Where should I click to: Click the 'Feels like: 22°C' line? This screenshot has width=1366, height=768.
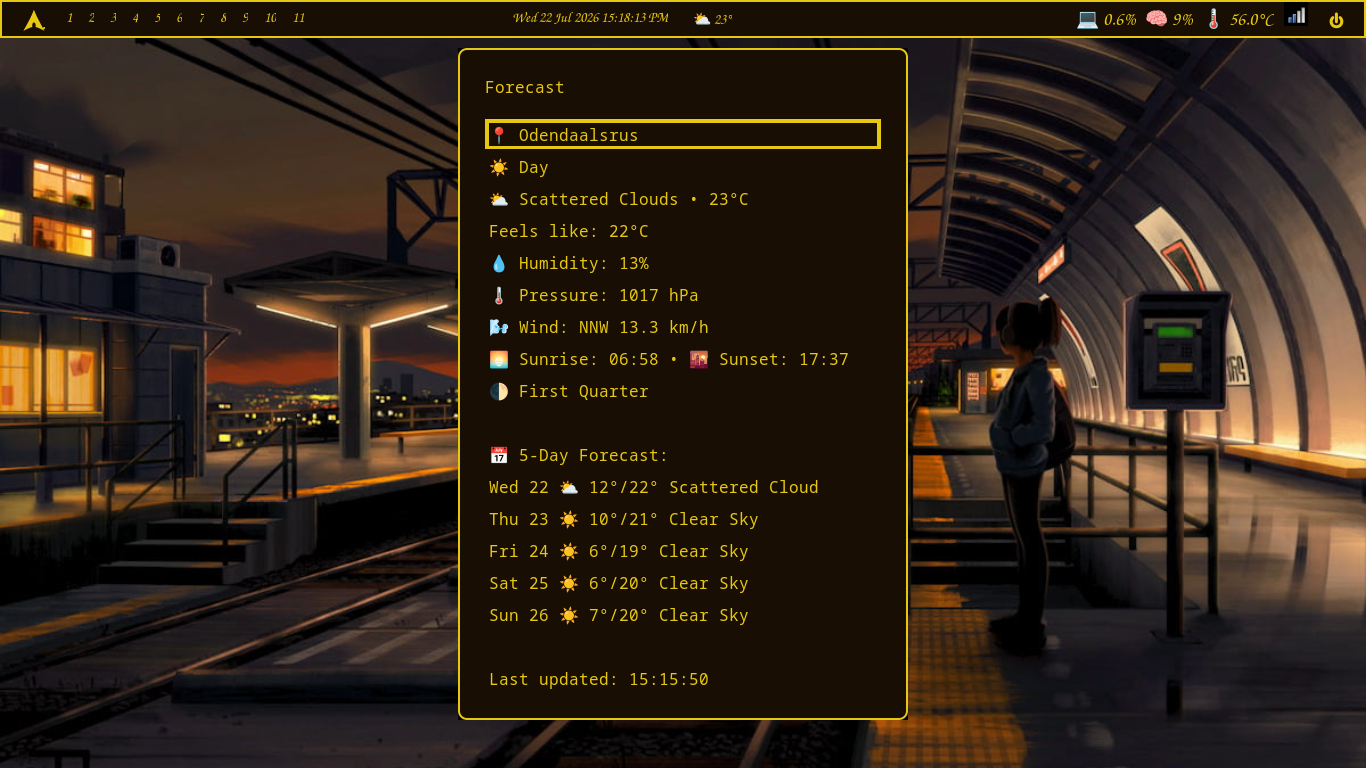click(569, 231)
